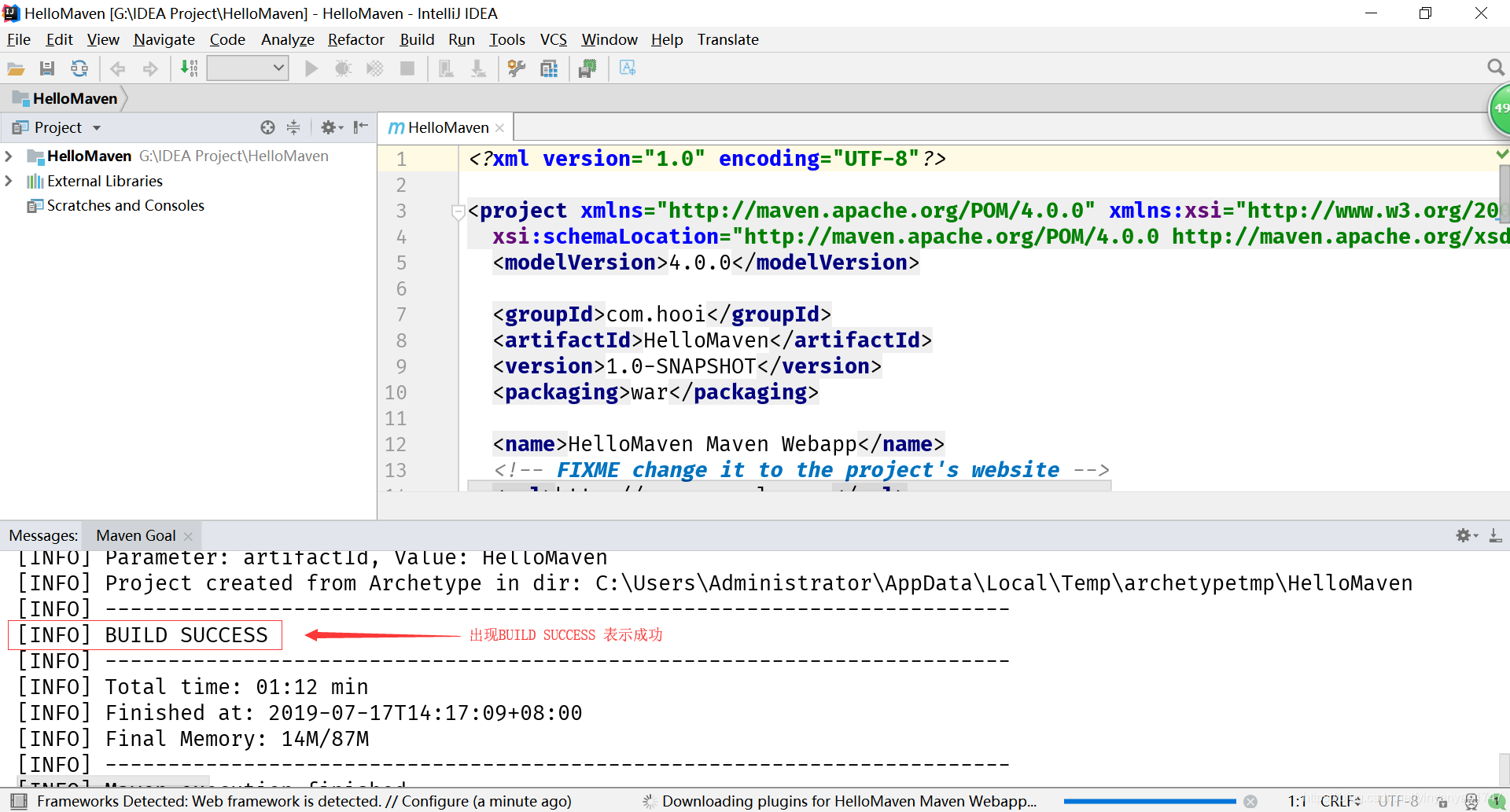Click the cursor position 1:1 indicator
Image resolution: width=1510 pixels, height=812 pixels.
pos(1297,801)
